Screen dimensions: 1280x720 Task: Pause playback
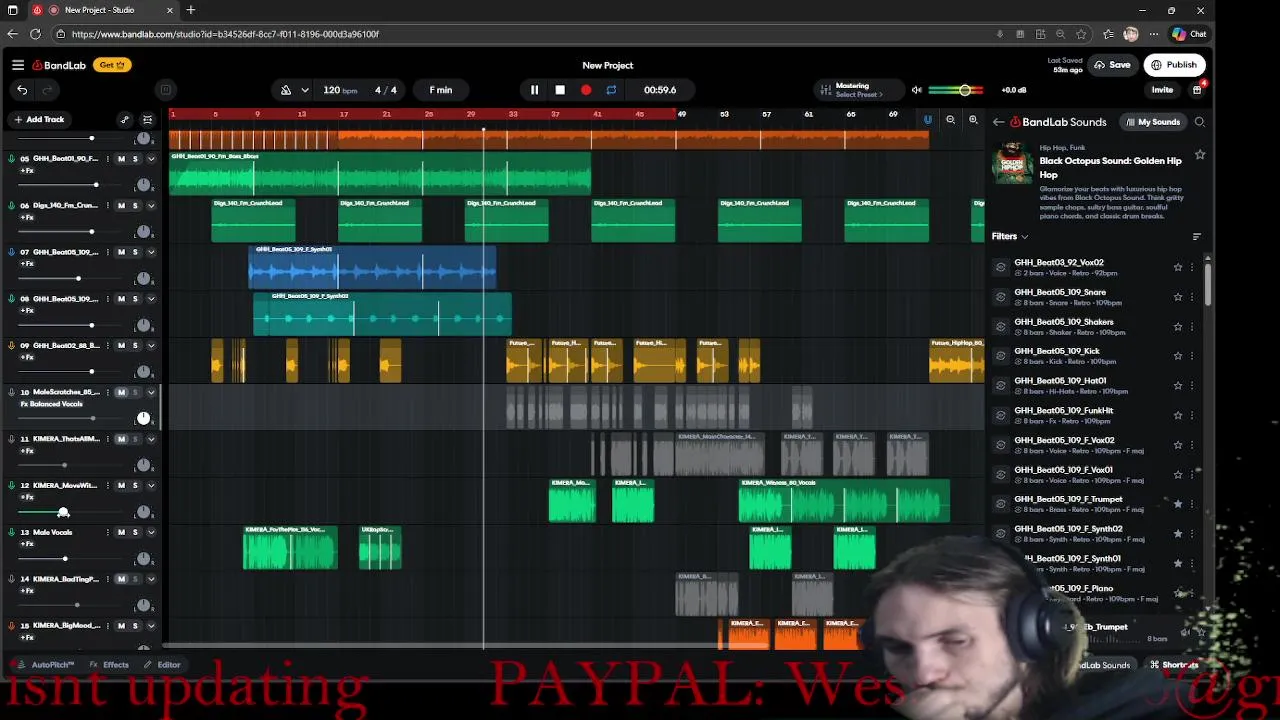[534, 90]
